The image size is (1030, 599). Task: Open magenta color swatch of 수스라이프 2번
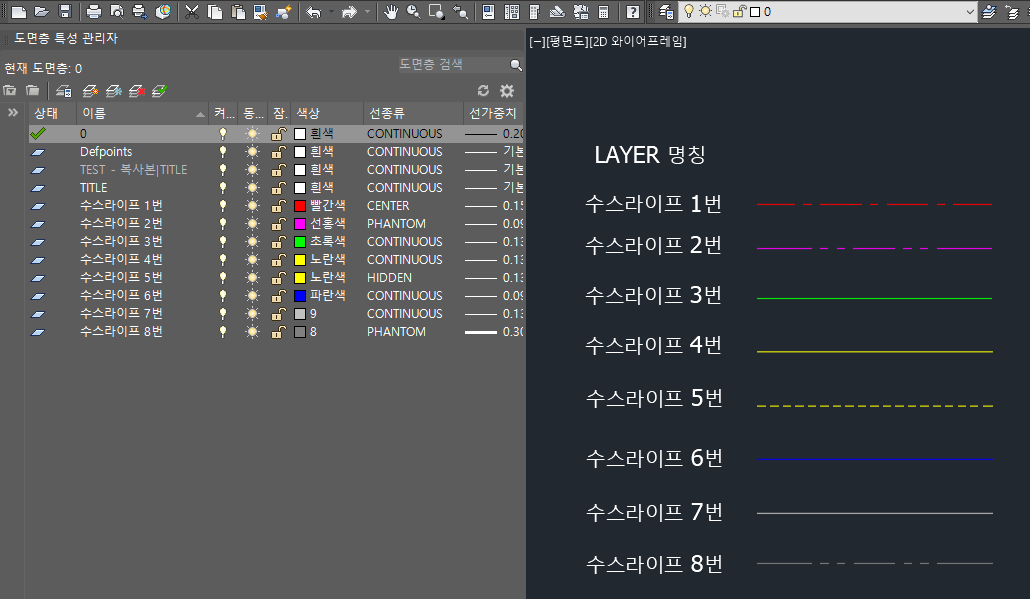300,224
